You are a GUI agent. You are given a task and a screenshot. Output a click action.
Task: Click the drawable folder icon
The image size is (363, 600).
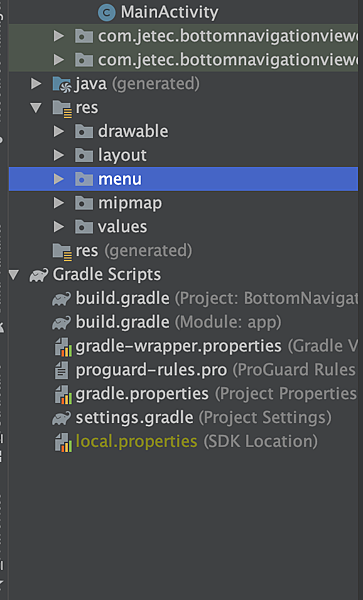tap(84, 132)
